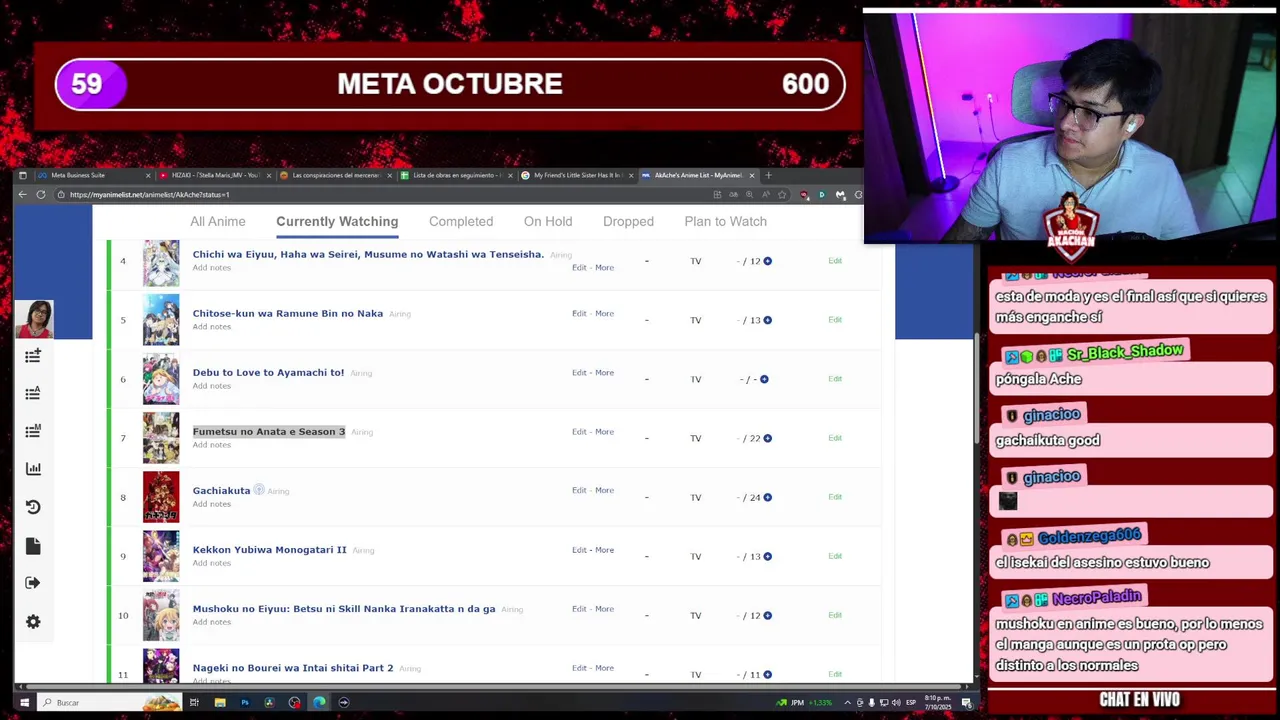Screen dimensions: 1280x720
Task: Open the Dropped tab
Action: (628, 222)
